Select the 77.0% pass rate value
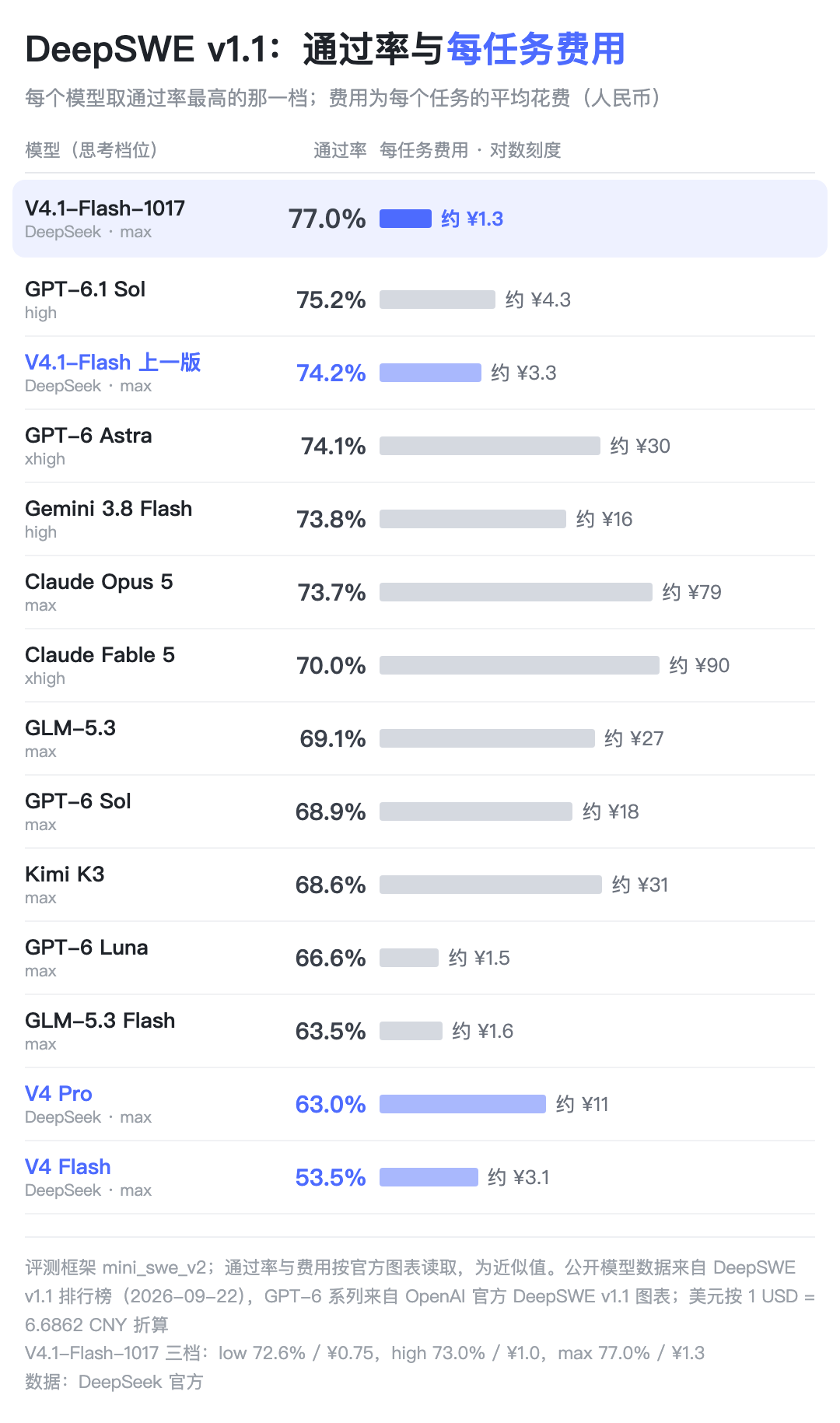 [327, 219]
